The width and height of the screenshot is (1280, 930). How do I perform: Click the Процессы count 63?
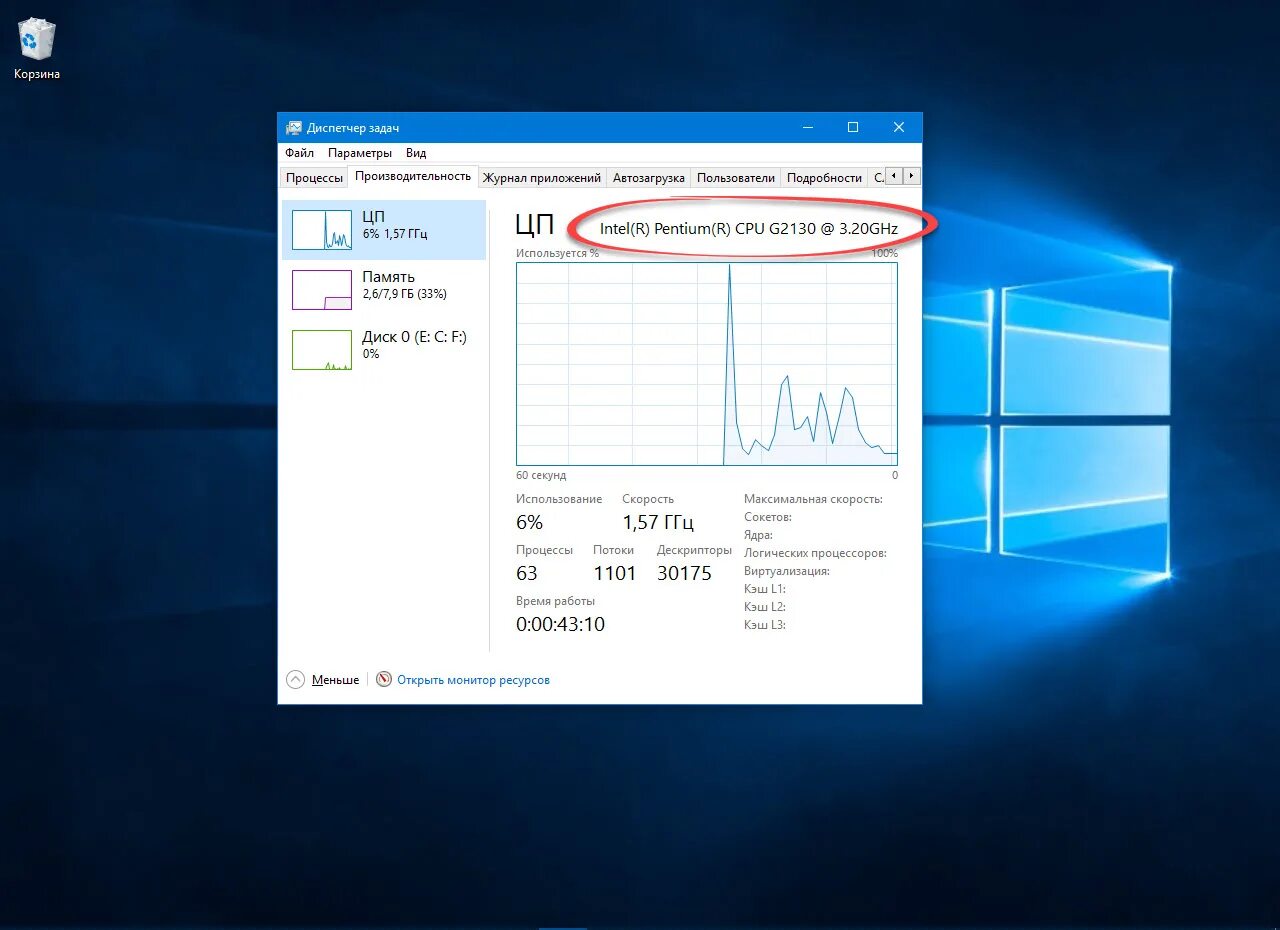pyautogui.click(x=527, y=573)
